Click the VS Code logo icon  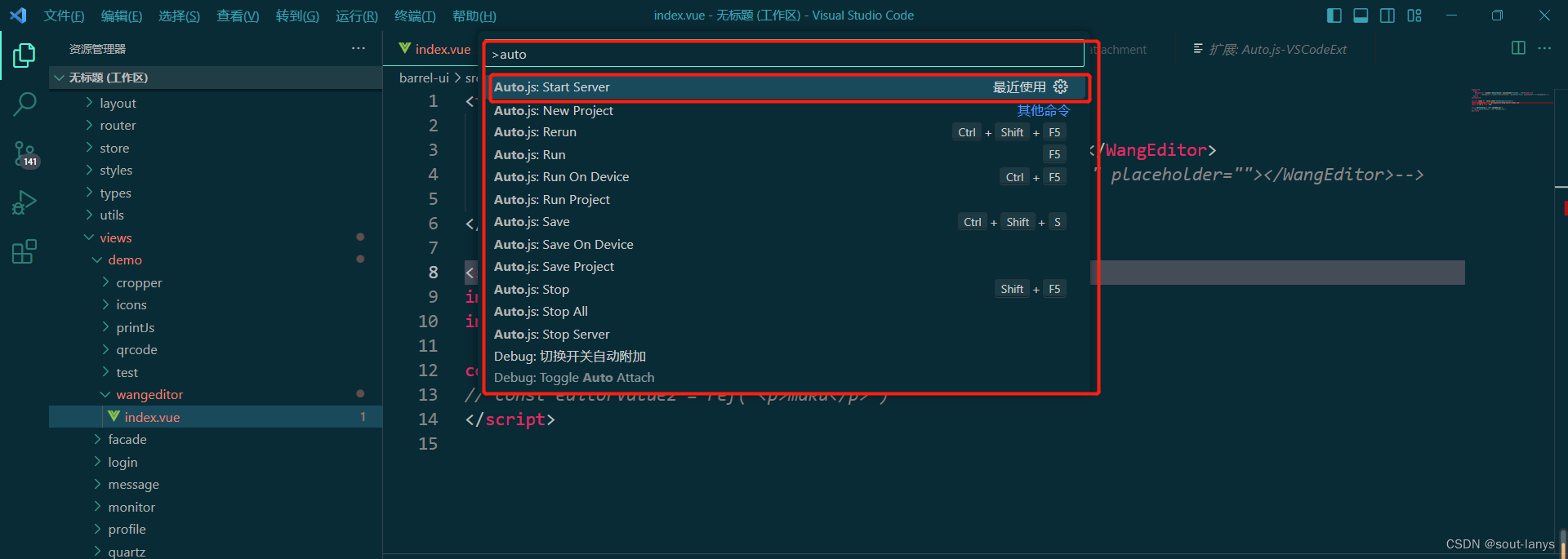click(x=18, y=16)
